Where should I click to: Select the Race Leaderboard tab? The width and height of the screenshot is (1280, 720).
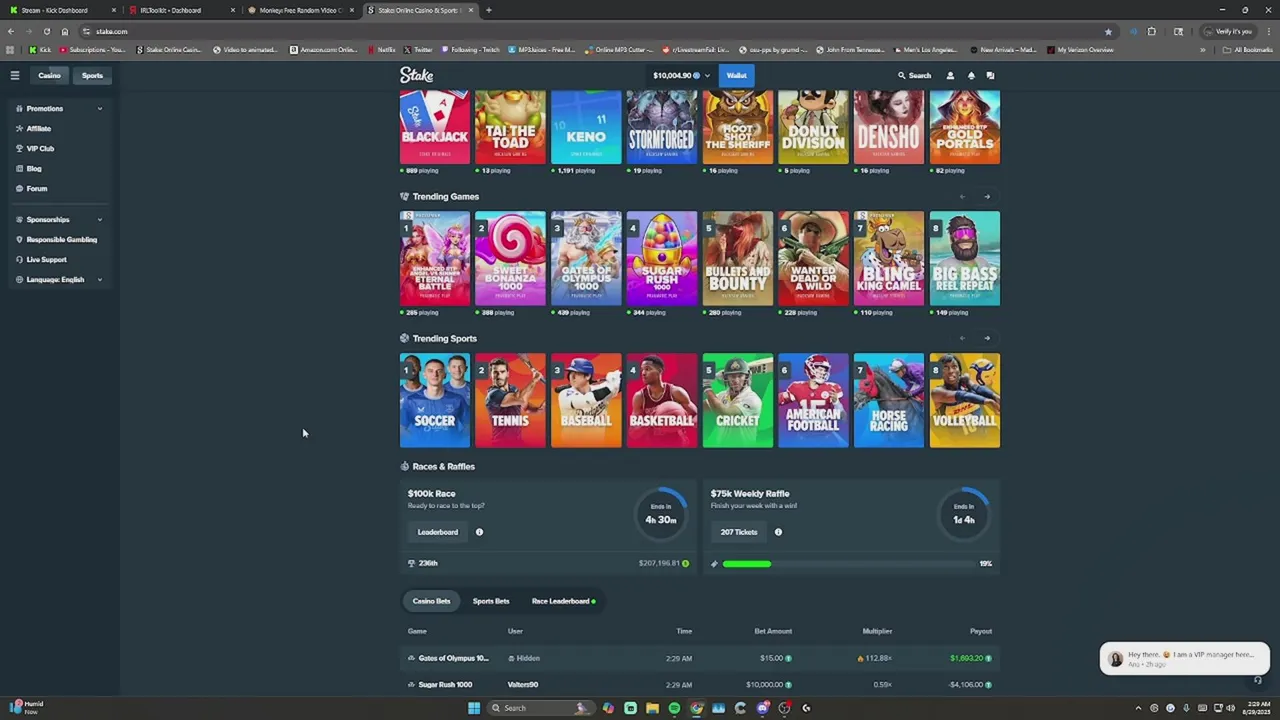(563, 601)
